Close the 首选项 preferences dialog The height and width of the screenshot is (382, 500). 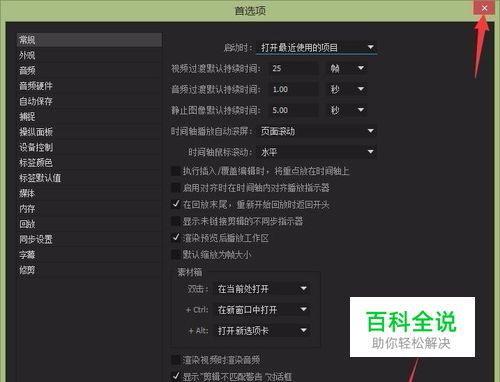pyautogui.click(x=484, y=8)
